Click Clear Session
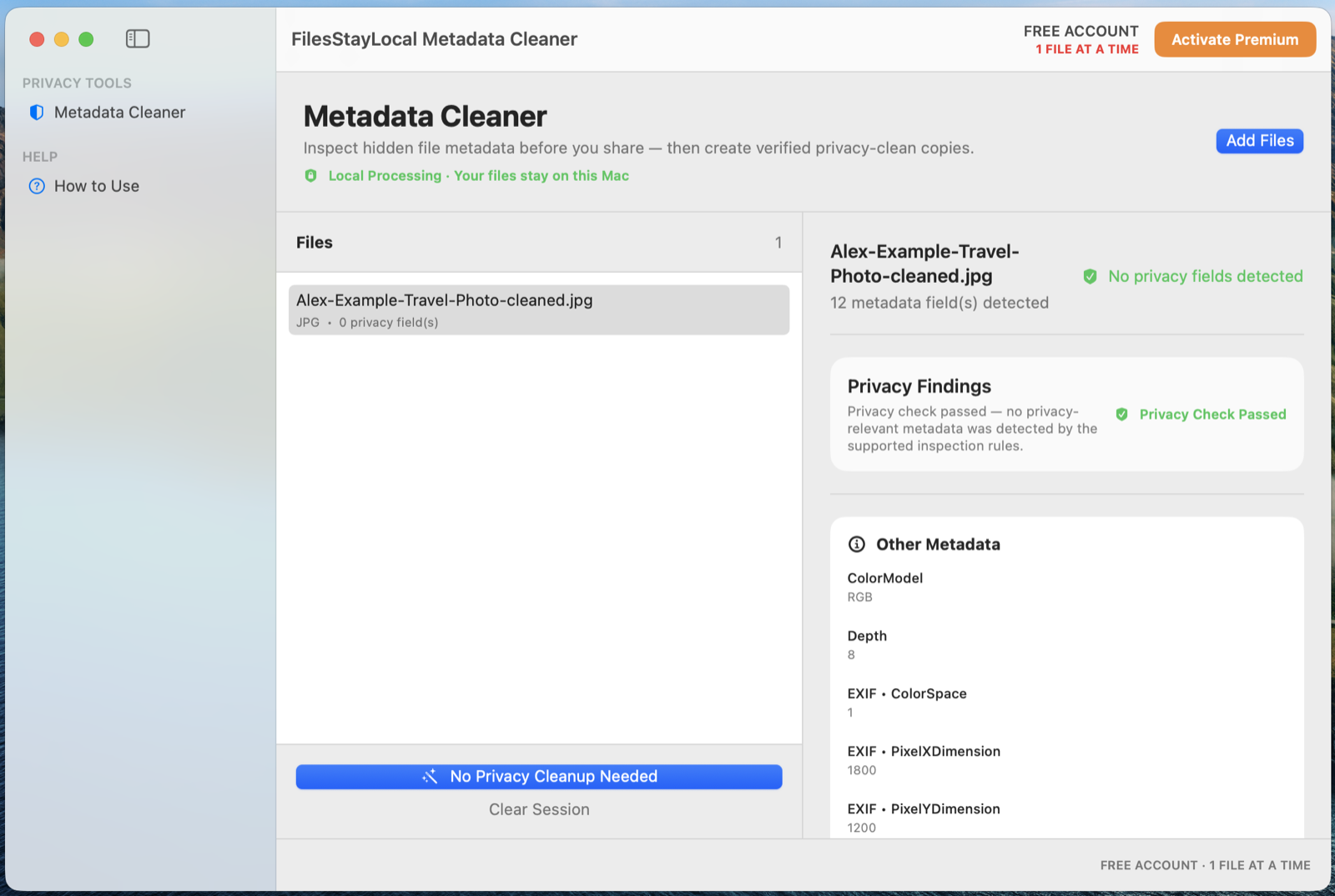 (539, 810)
